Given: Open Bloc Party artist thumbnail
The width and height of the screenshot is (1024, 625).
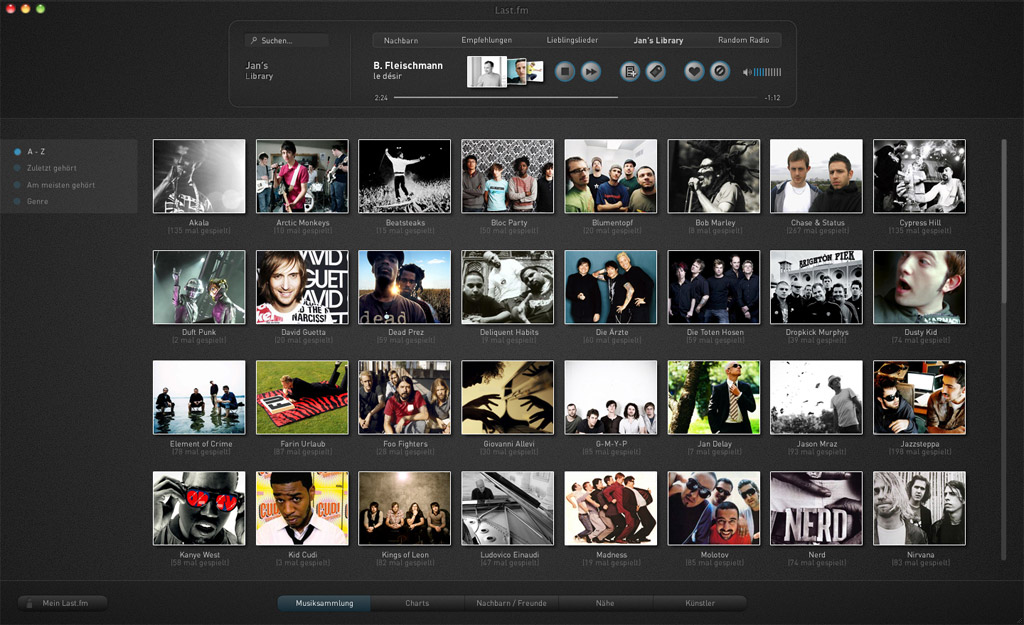Looking at the screenshot, I should [507, 176].
